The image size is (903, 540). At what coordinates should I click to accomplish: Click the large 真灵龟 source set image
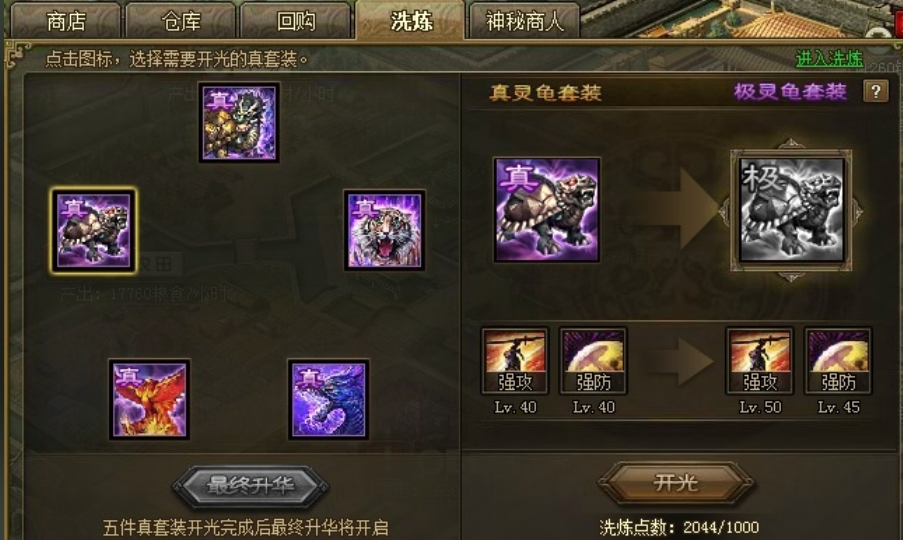[547, 210]
